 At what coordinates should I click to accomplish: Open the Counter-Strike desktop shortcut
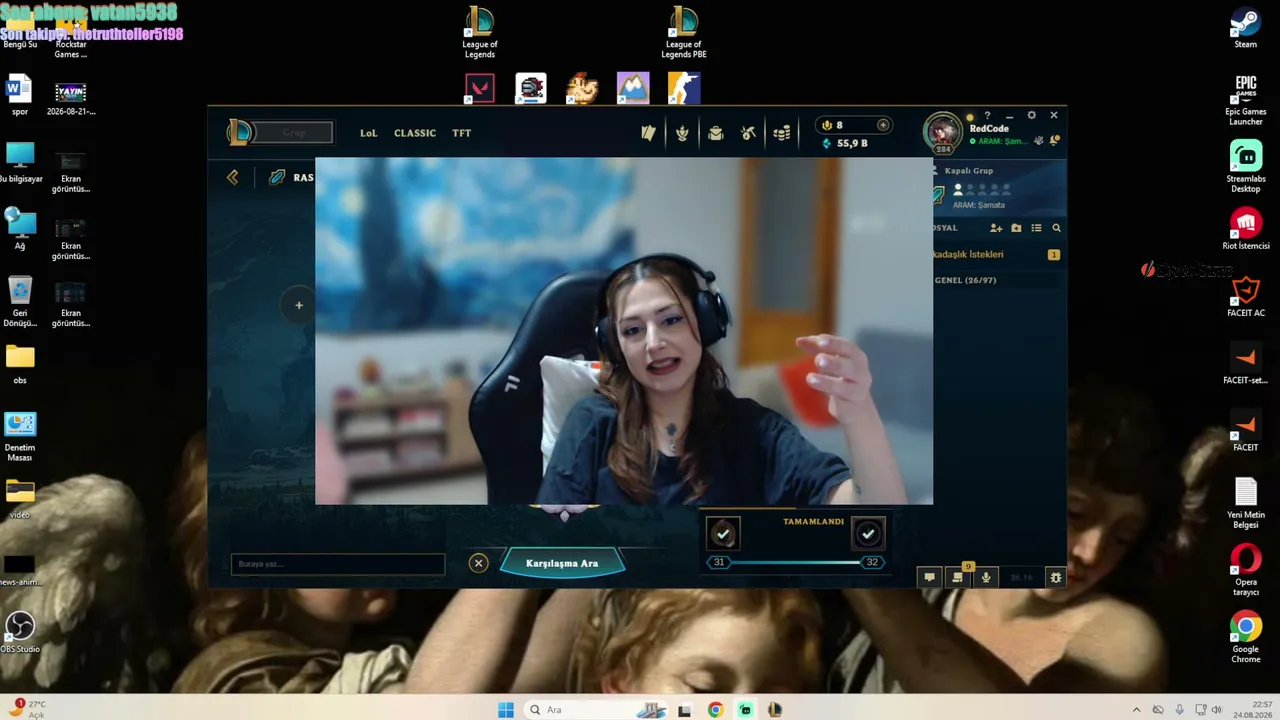click(684, 89)
